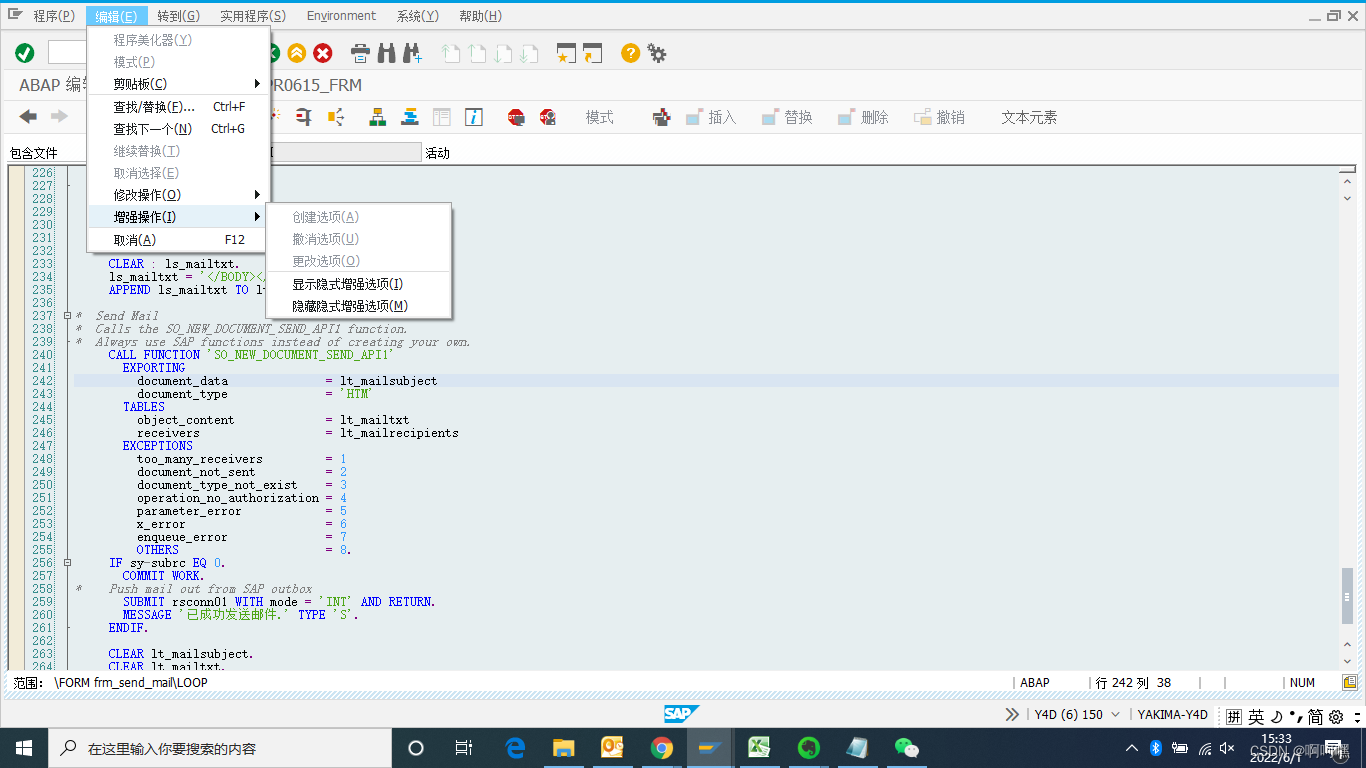This screenshot has height=768, width=1366.
Task: Open Windows Start menu
Action: [x=24, y=748]
